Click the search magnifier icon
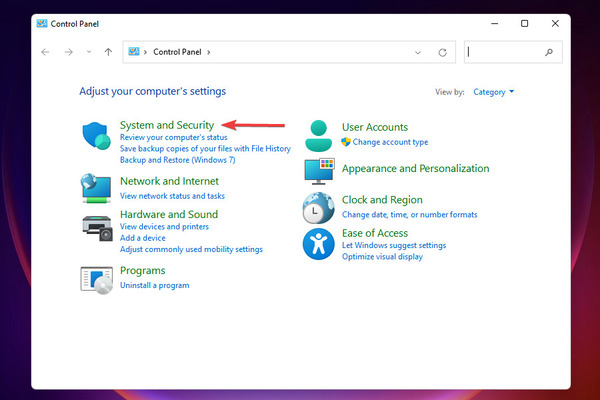The image size is (600, 400). coord(549,52)
